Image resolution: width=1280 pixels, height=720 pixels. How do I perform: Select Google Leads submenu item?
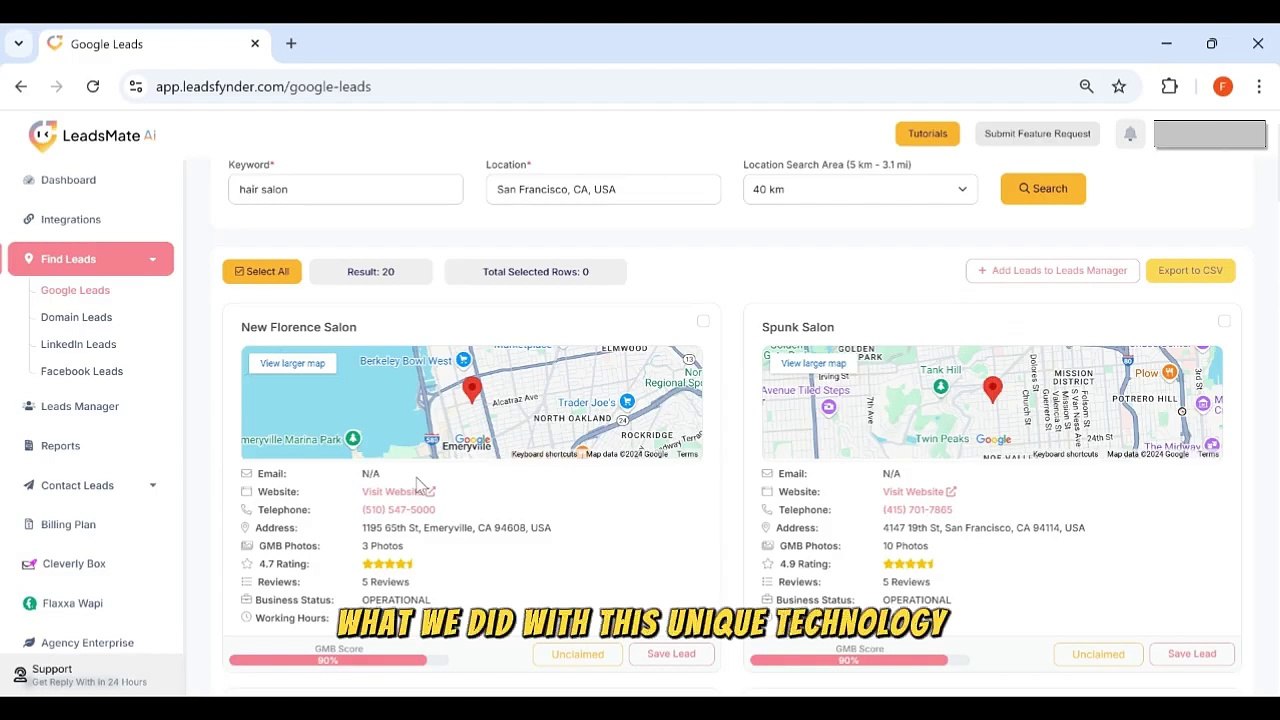75,290
